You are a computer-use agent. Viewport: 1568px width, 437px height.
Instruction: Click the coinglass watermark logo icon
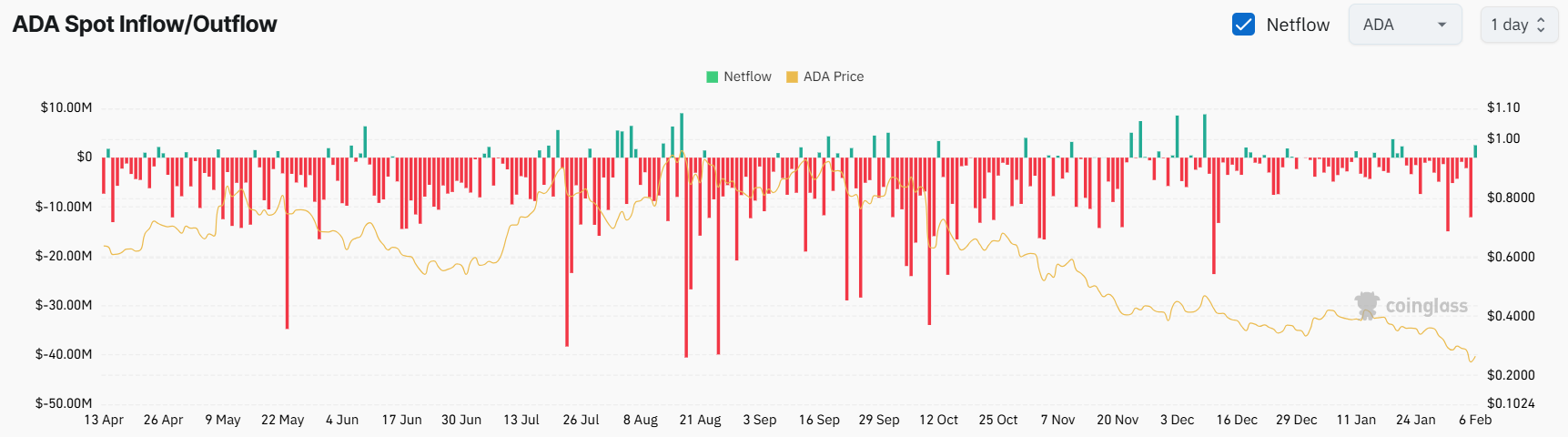coord(1366,306)
